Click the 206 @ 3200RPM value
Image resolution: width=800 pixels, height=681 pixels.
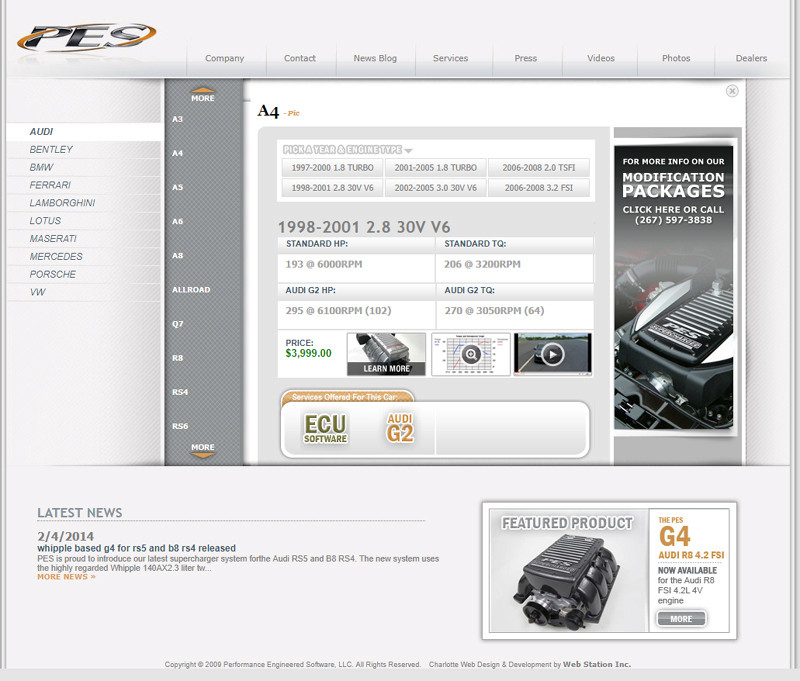482,264
